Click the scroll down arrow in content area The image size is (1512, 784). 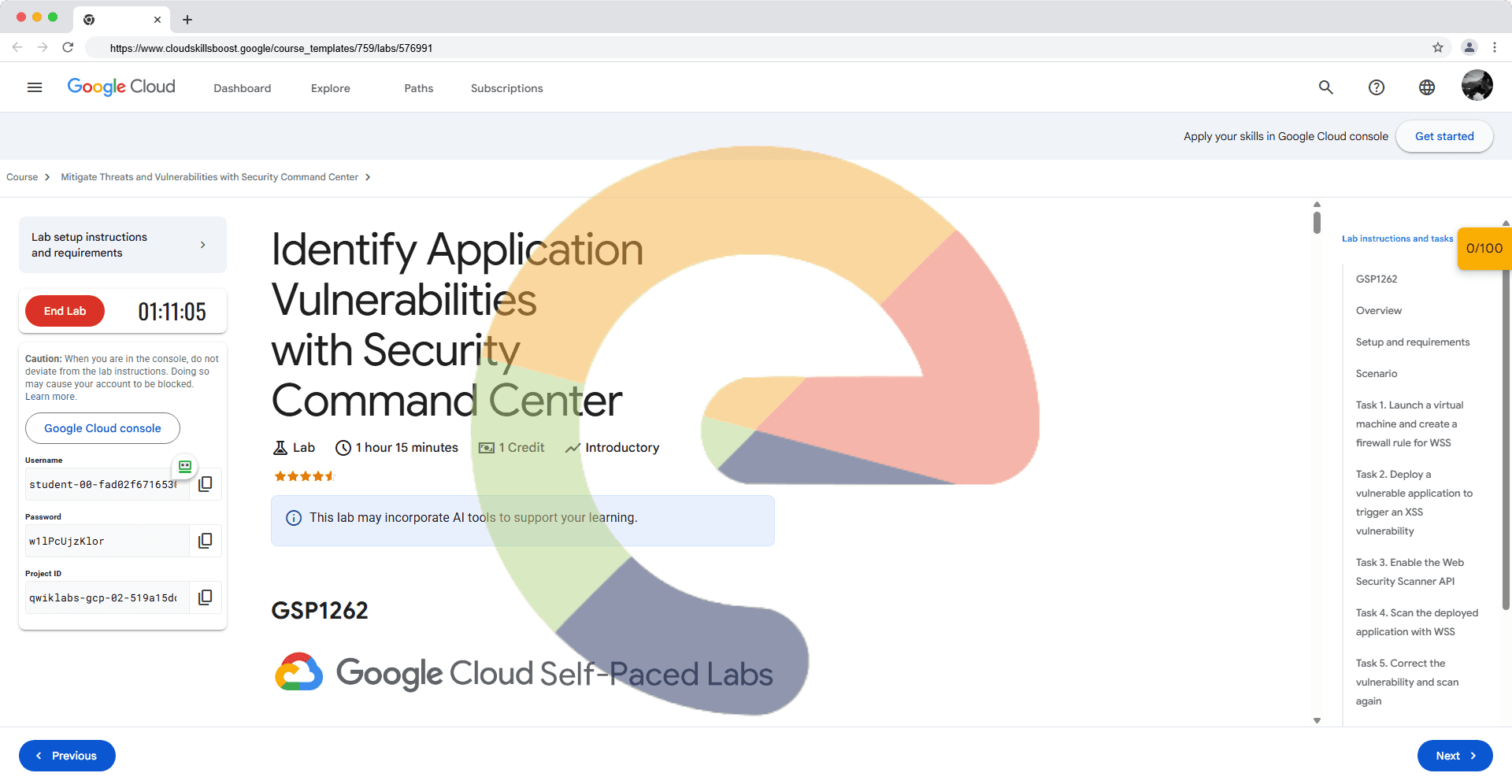tap(1317, 720)
